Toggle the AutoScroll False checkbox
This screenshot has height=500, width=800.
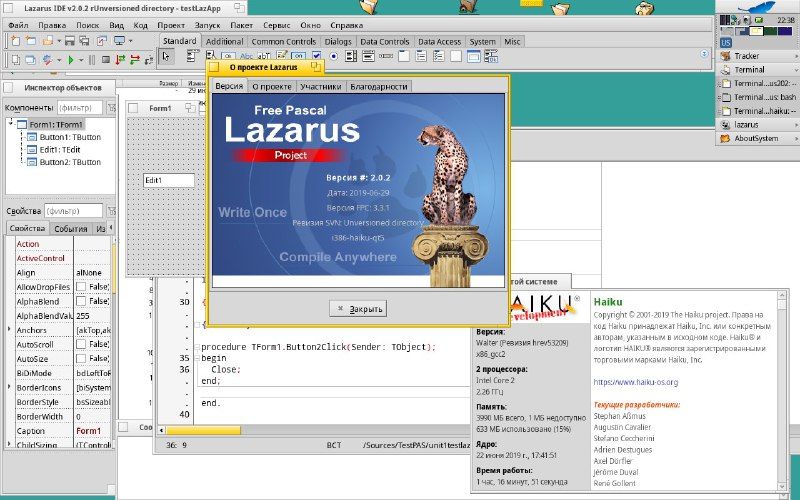click(81, 344)
